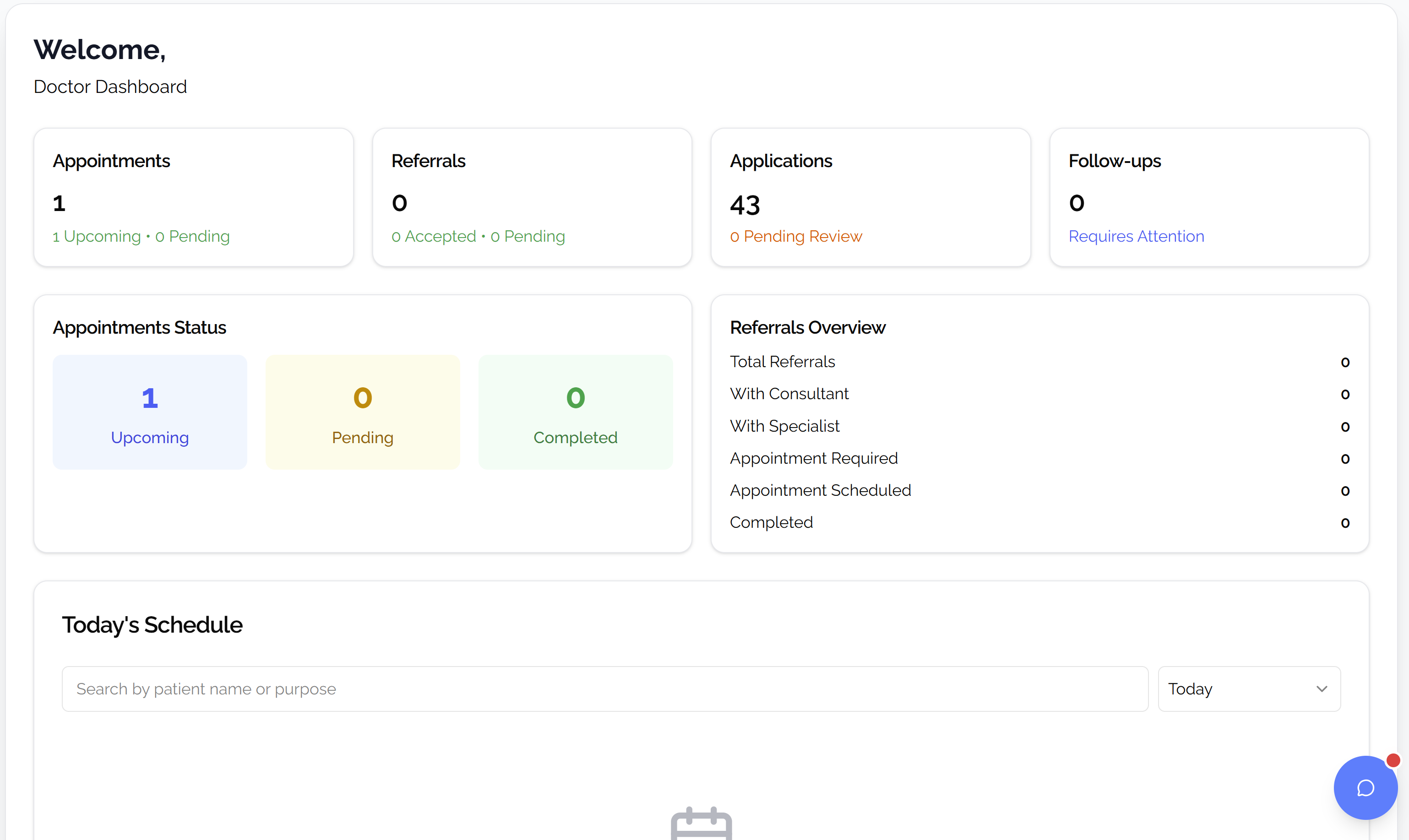Select the Pending appointments tile

[x=362, y=412]
